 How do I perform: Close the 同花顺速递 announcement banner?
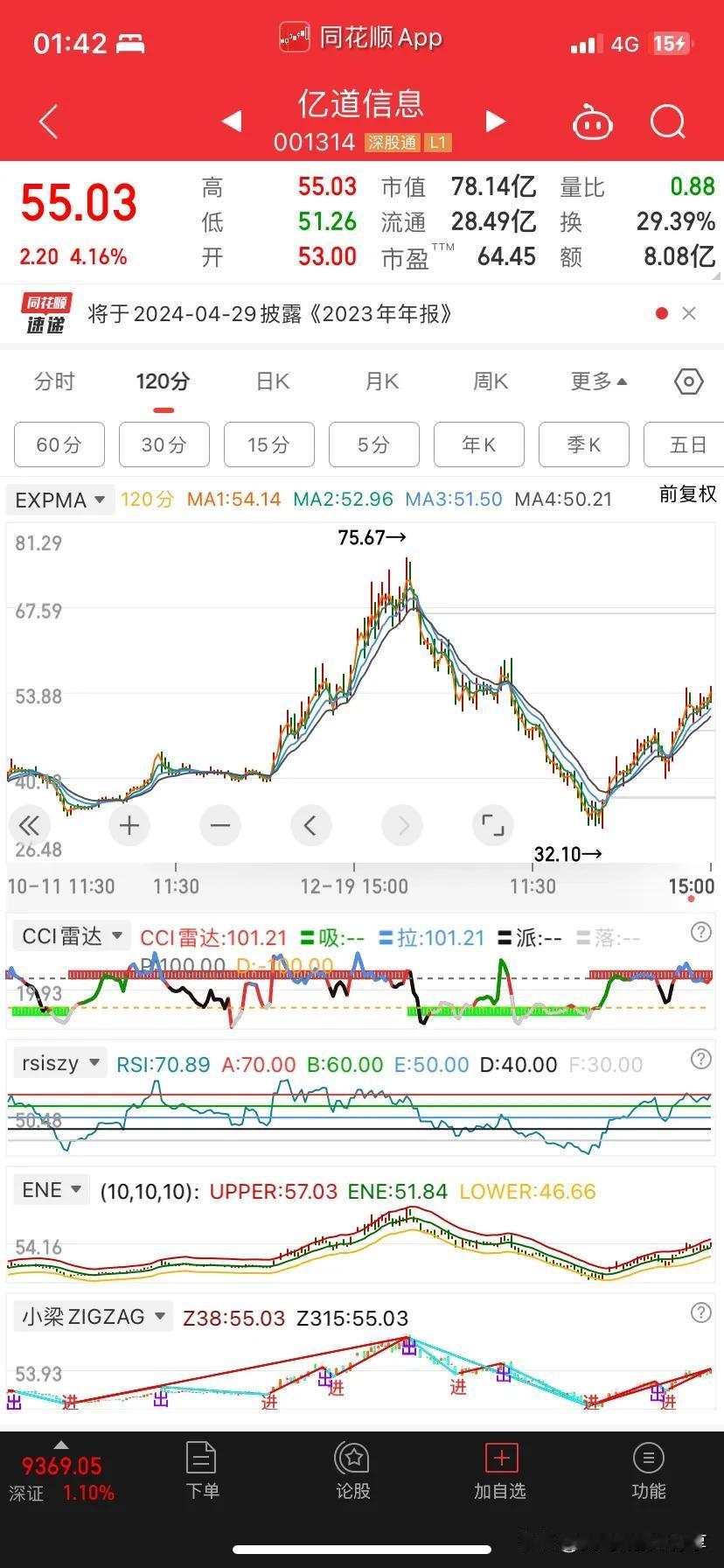(x=689, y=313)
